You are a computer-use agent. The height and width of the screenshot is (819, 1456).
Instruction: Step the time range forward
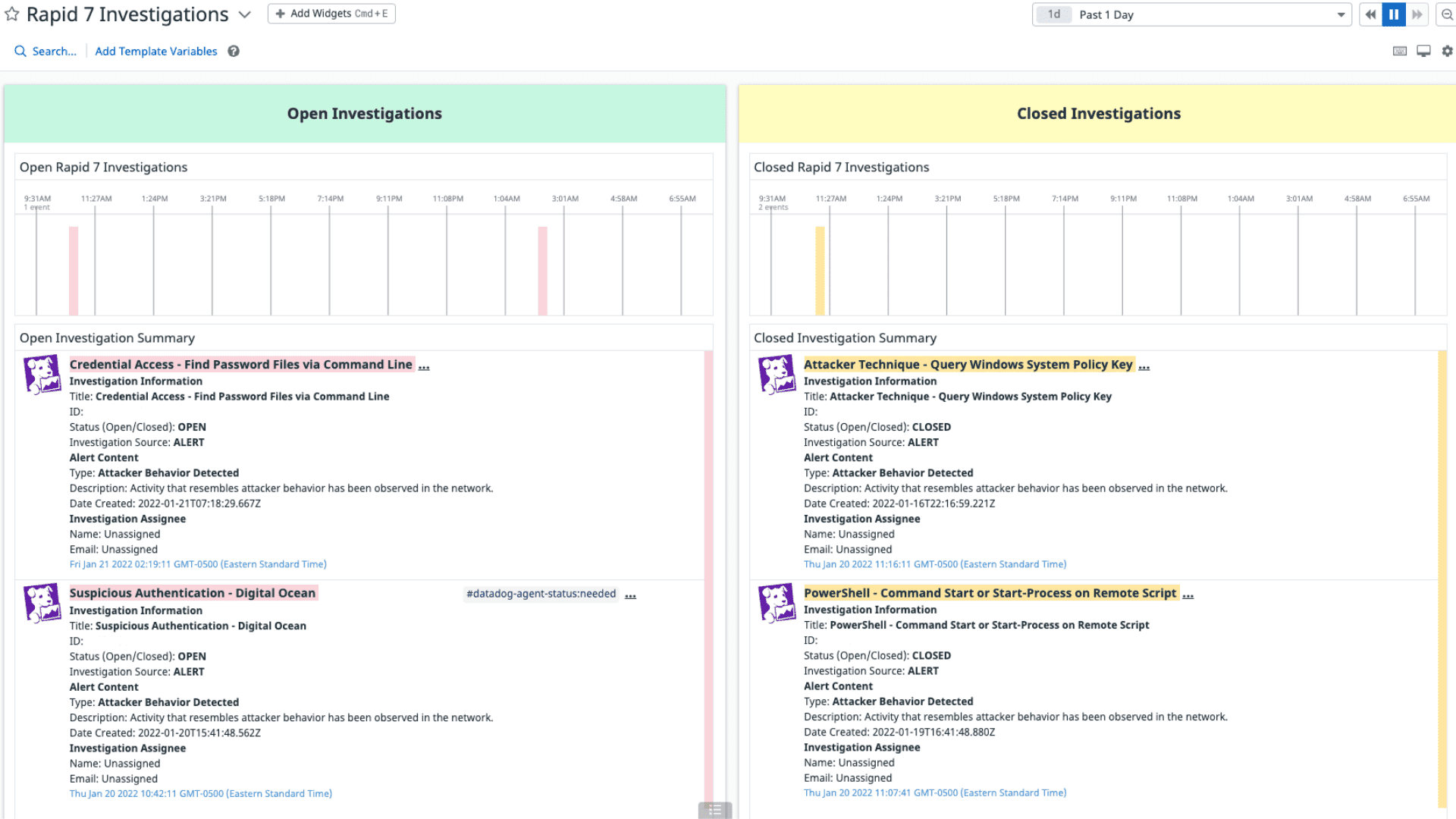click(x=1417, y=14)
